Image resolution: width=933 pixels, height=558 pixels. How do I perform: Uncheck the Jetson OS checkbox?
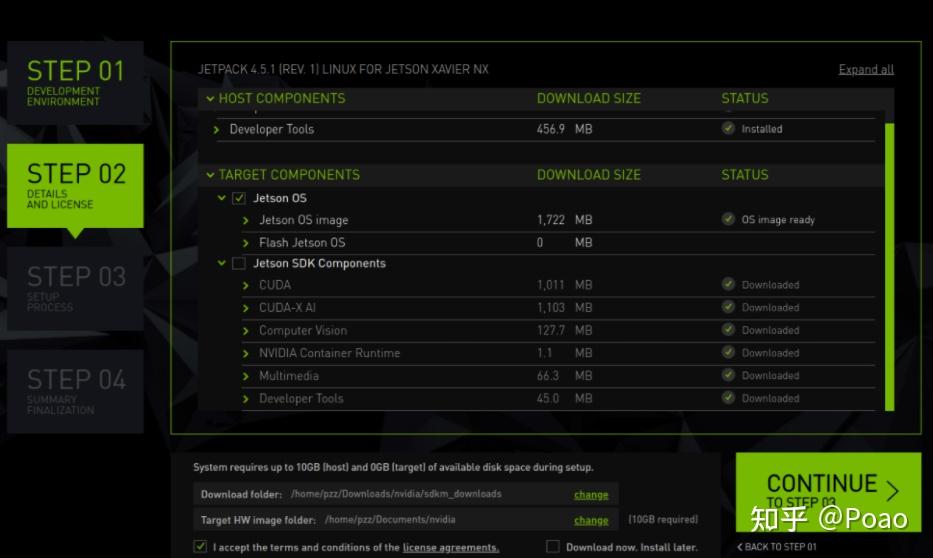pyautogui.click(x=239, y=198)
